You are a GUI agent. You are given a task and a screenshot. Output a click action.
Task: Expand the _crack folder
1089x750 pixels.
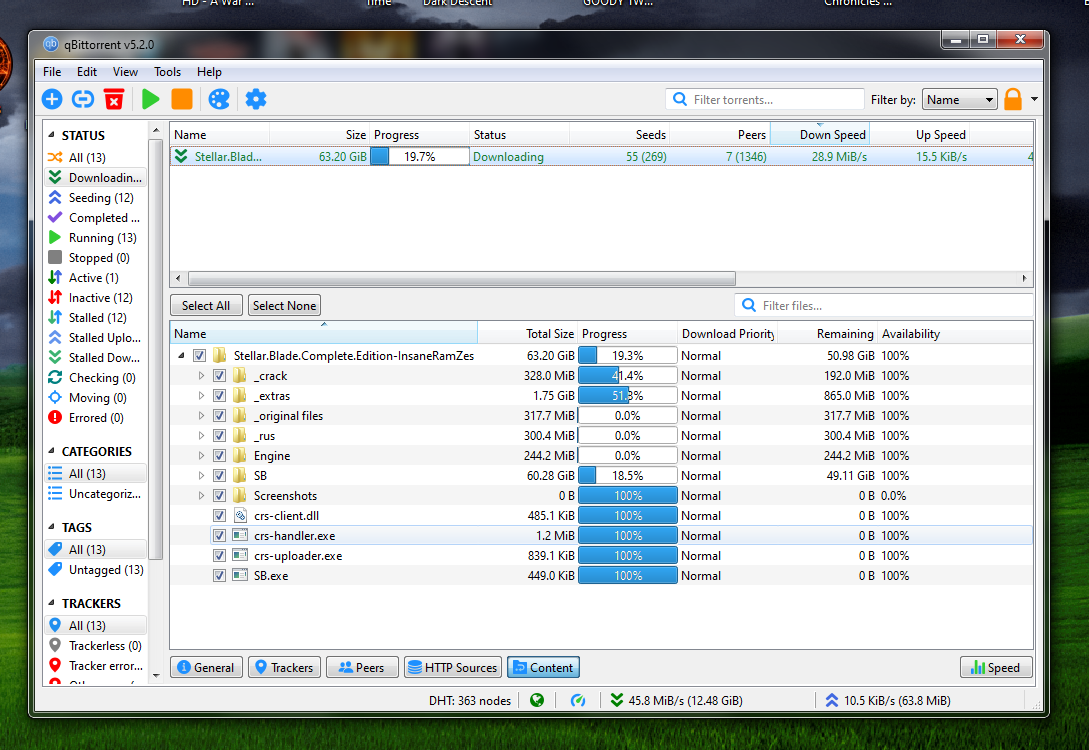(x=201, y=376)
